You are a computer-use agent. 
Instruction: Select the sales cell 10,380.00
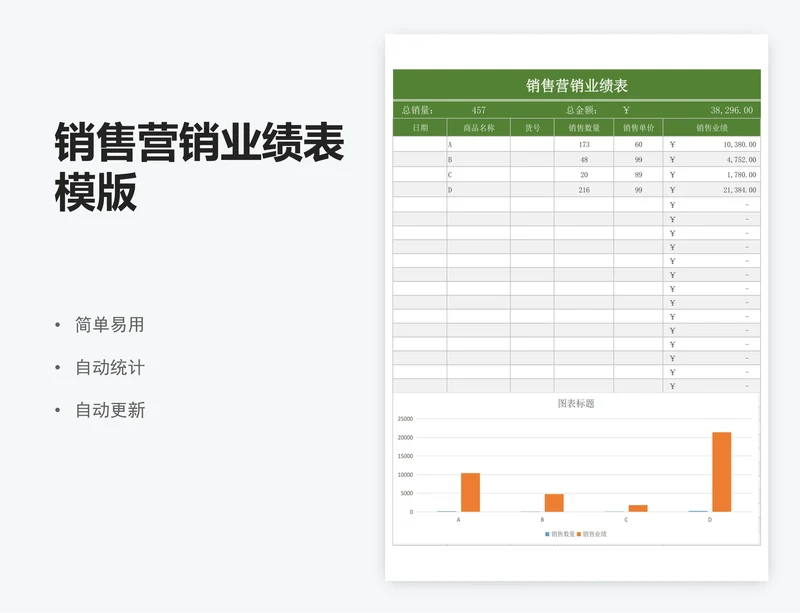click(712, 144)
